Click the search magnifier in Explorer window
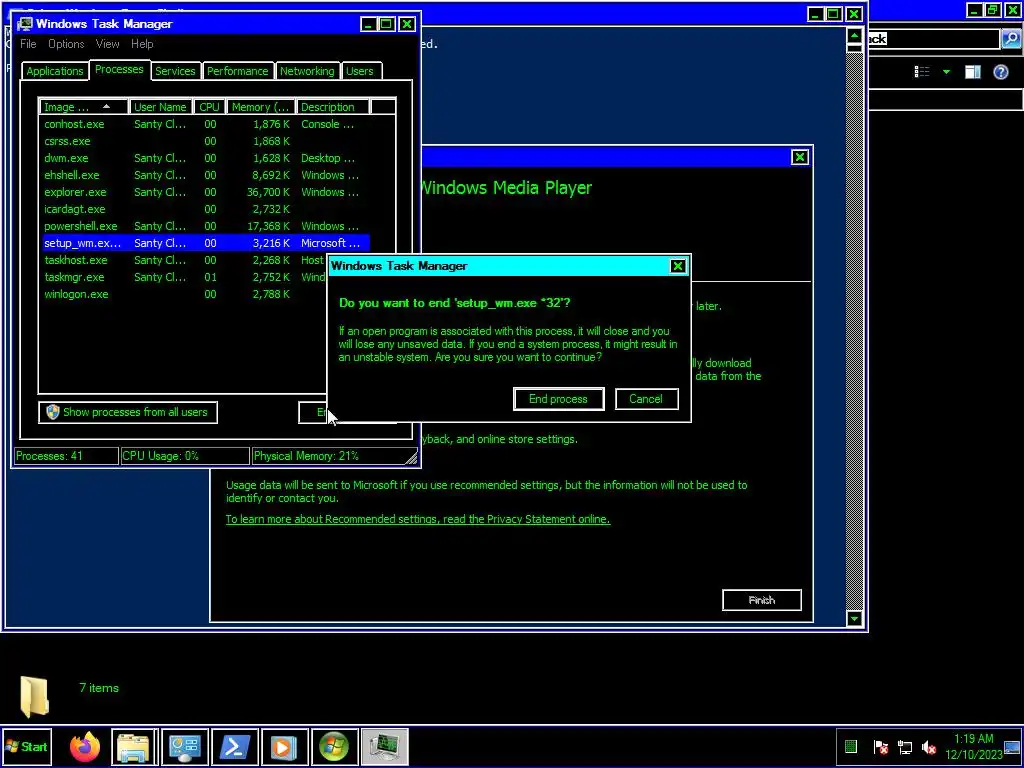1024x768 pixels. coord(1010,39)
